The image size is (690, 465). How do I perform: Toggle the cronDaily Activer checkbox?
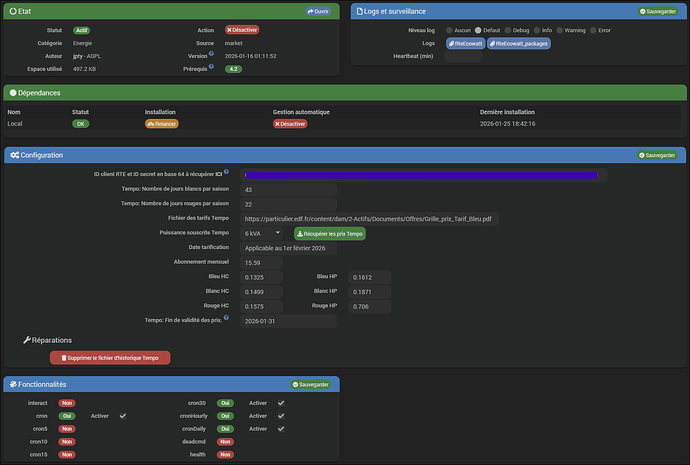(x=281, y=428)
